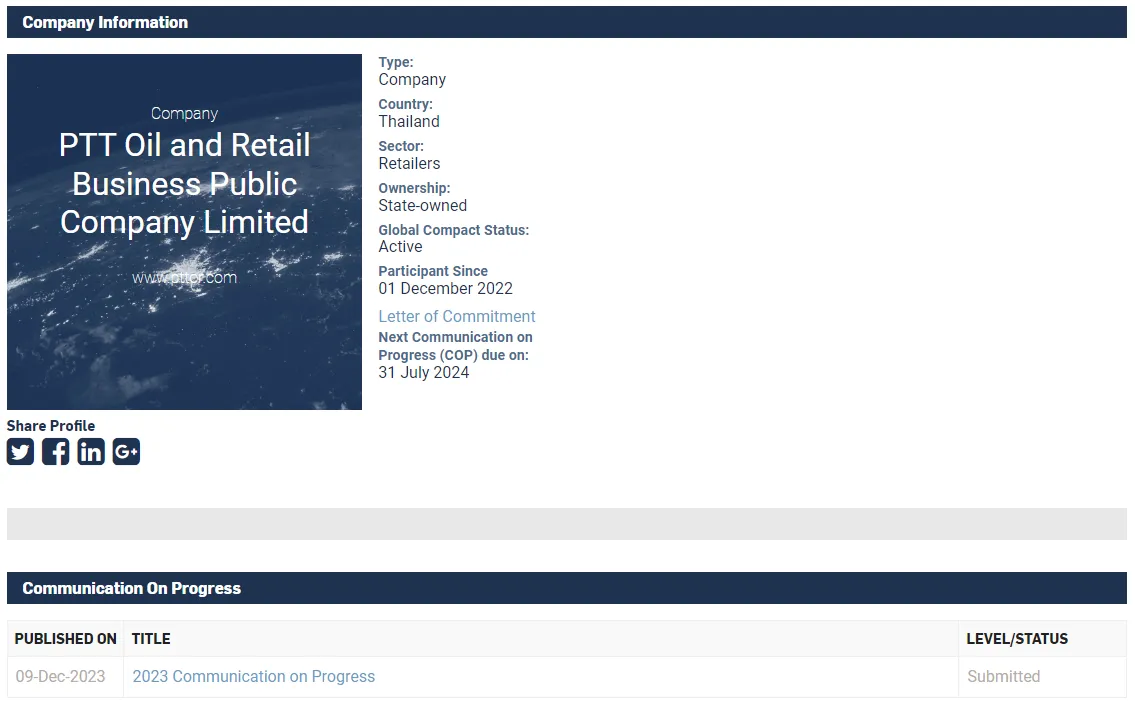Share profile via LinkedIn icon
Viewport: 1135px width, 707px height.
coord(91,452)
